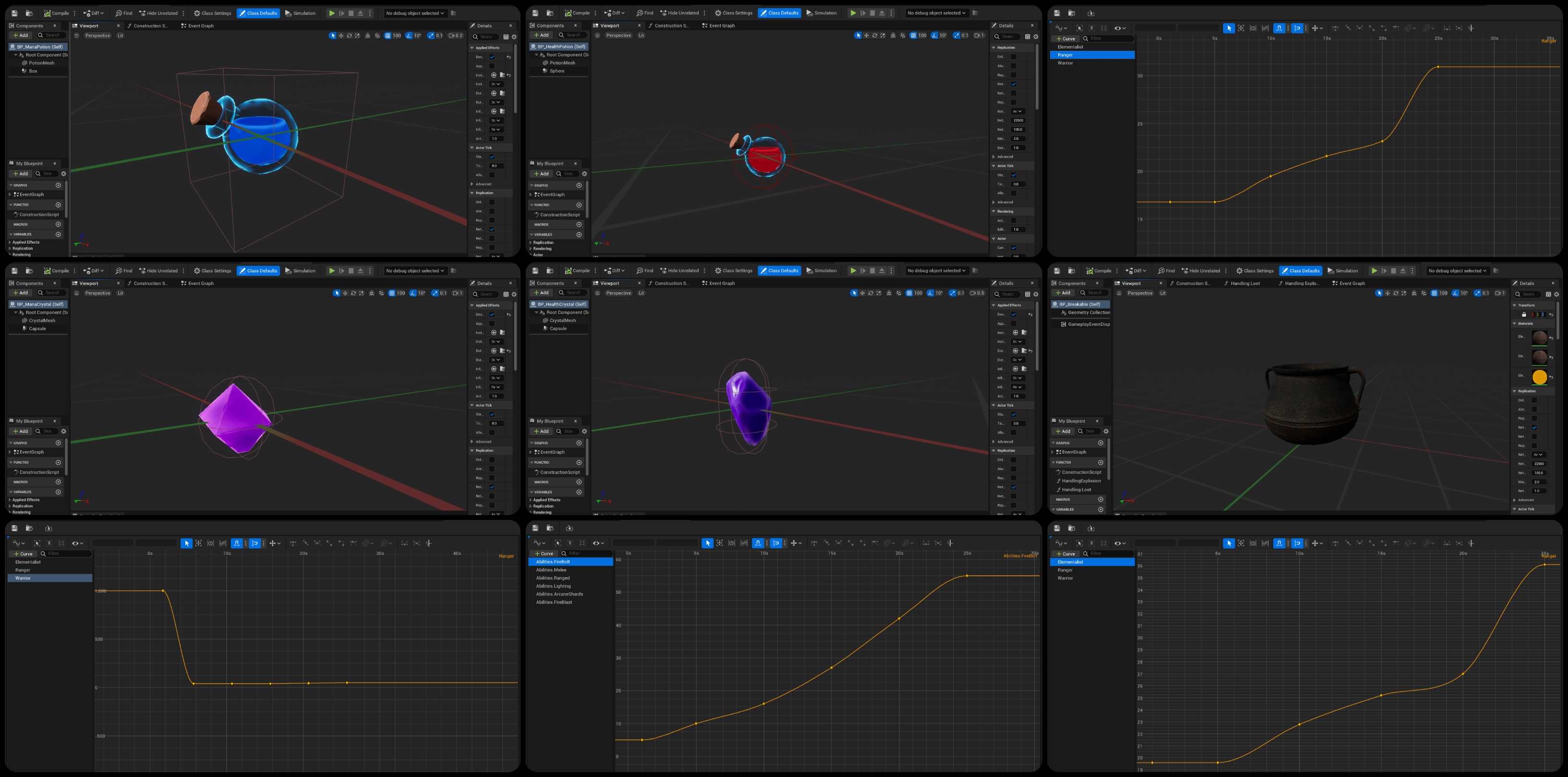Viewport: 1568px width, 777px height.
Task: Toggle grid snapping in BP_ManaPotion viewport
Action: (388, 36)
